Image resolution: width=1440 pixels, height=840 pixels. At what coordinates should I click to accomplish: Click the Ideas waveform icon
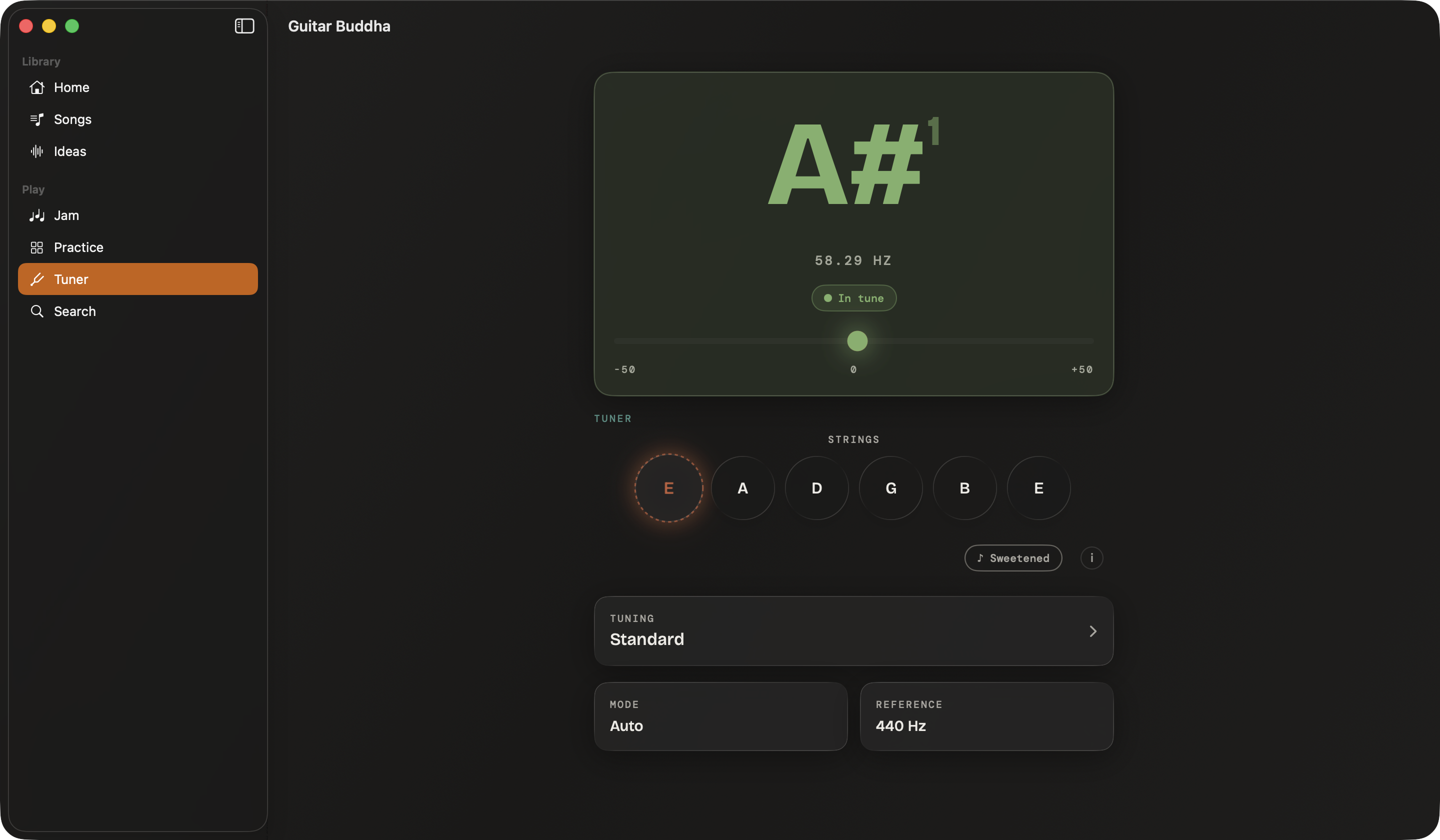coord(37,151)
